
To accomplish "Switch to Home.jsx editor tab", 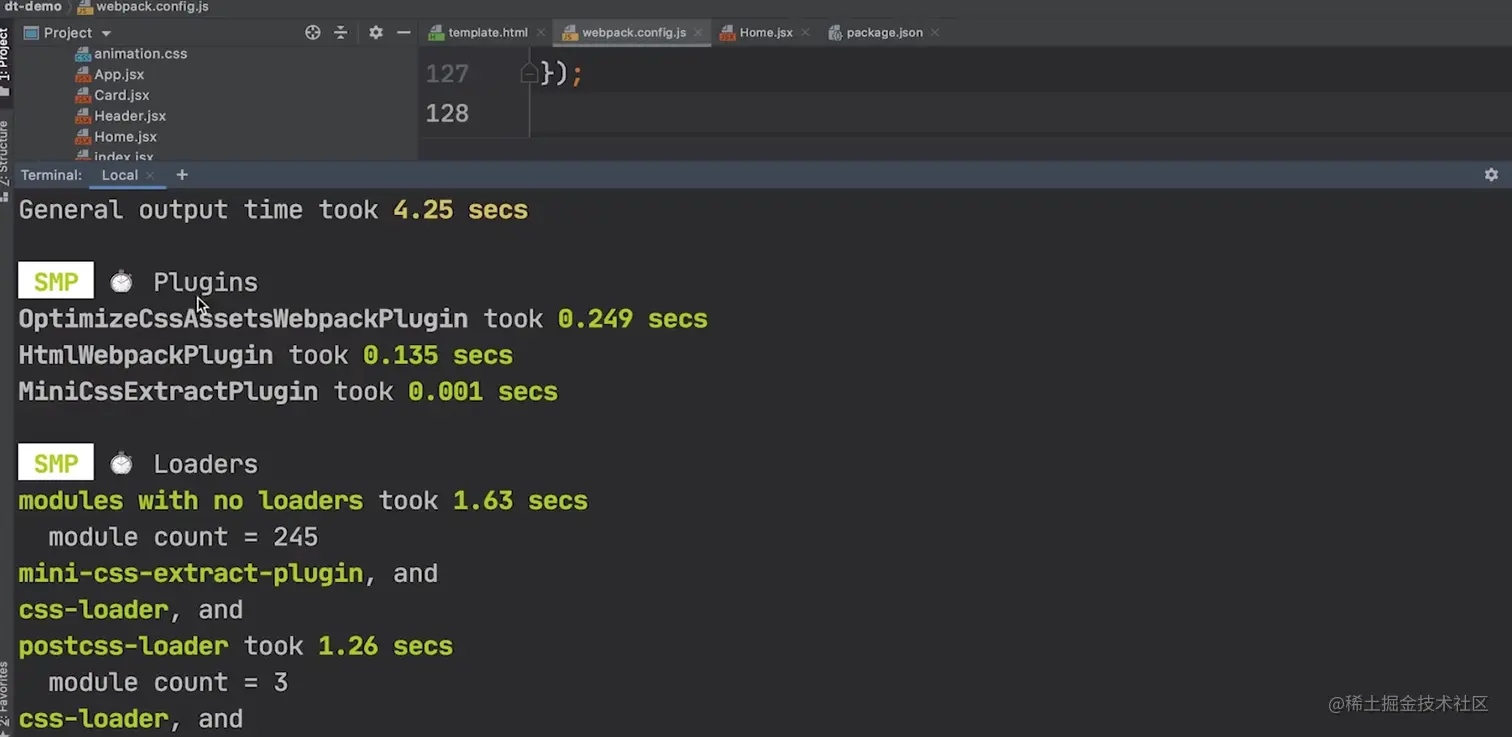I will [766, 33].
